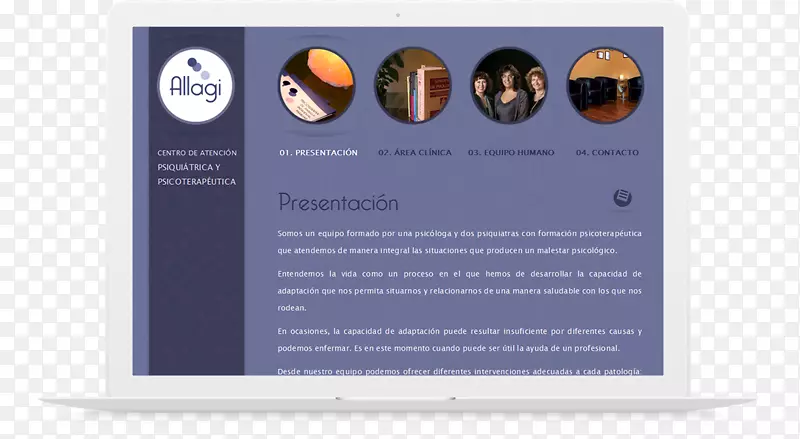Go to 02. Área Clínica section
This screenshot has height=439, width=800.
tap(415, 153)
